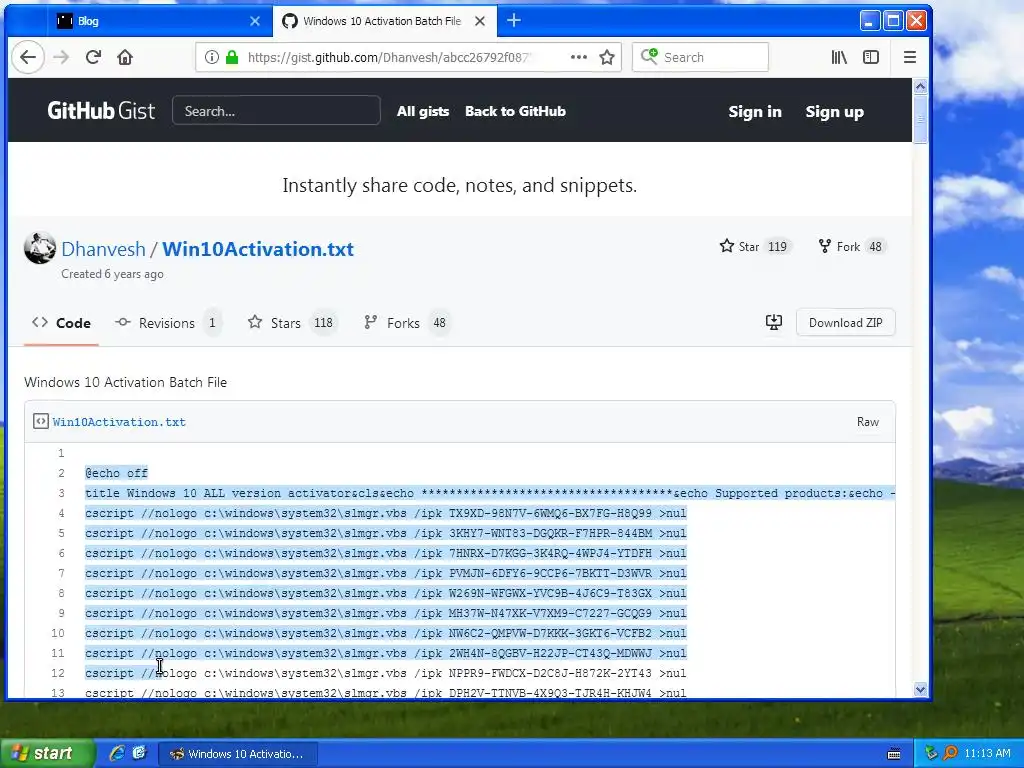Open the Forks tab

coord(407,323)
